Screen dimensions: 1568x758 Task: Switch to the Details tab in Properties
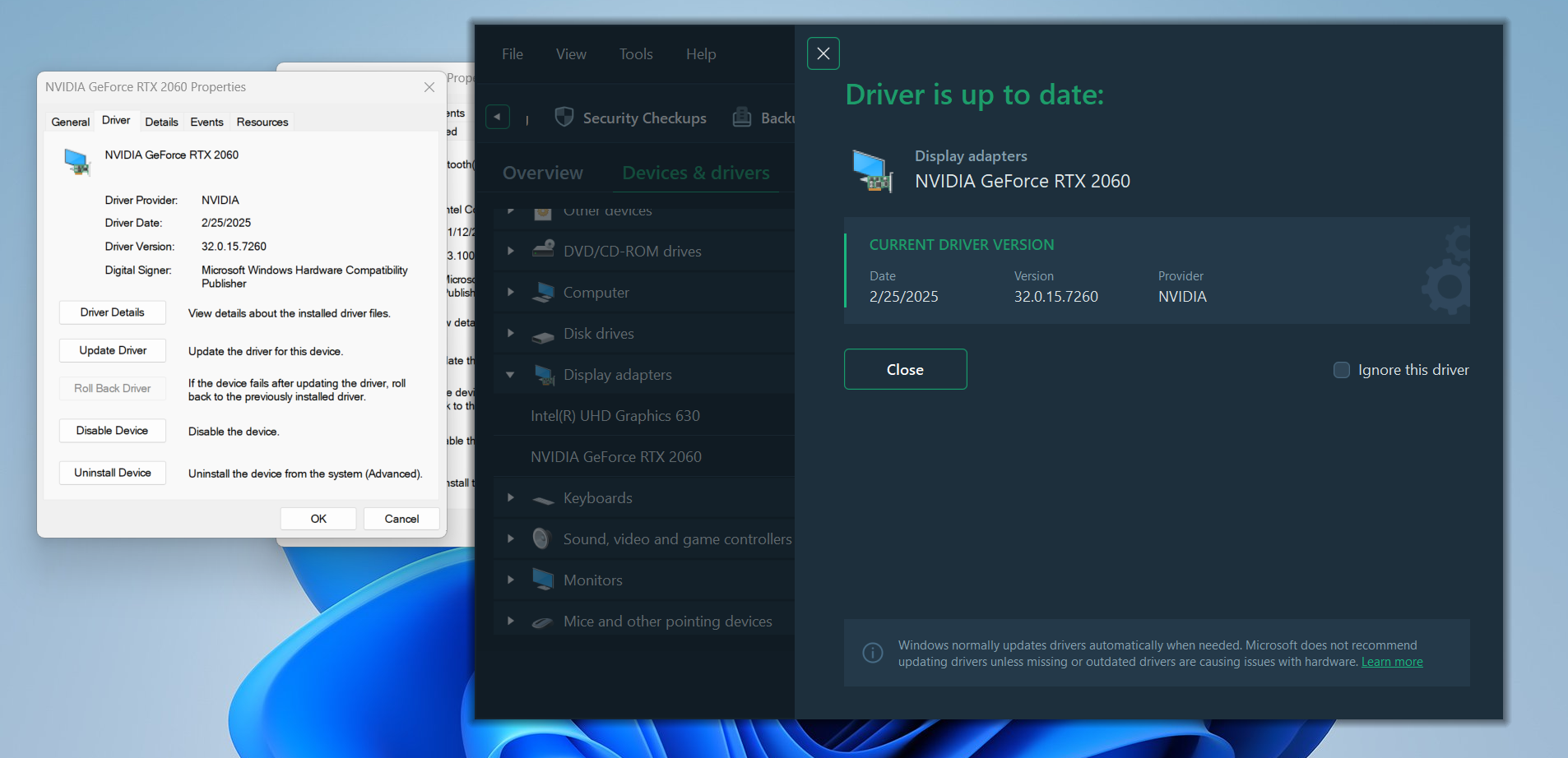coord(161,122)
